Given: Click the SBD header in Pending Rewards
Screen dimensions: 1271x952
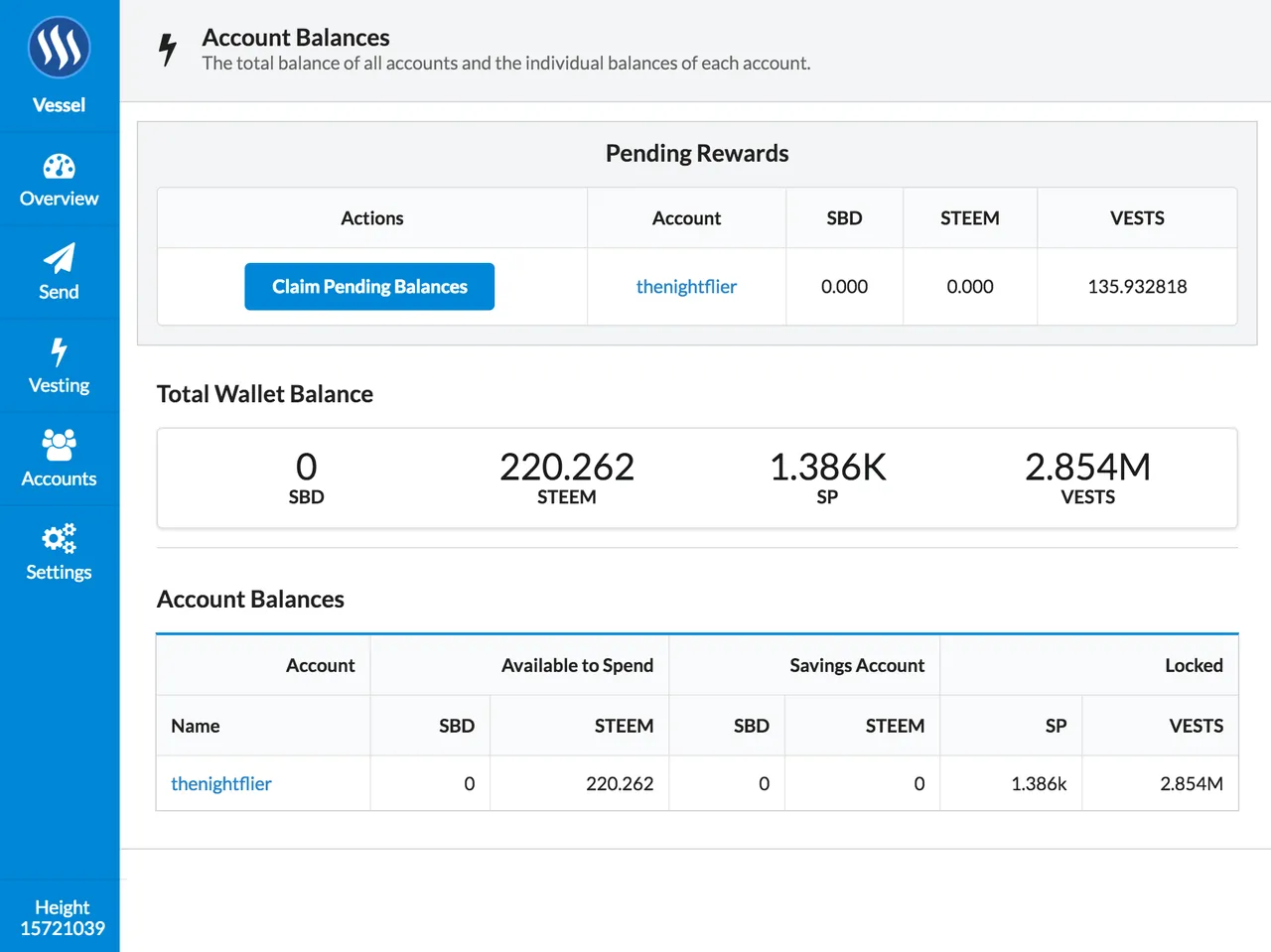Looking at the screenshot, I should tap(844, 218).
